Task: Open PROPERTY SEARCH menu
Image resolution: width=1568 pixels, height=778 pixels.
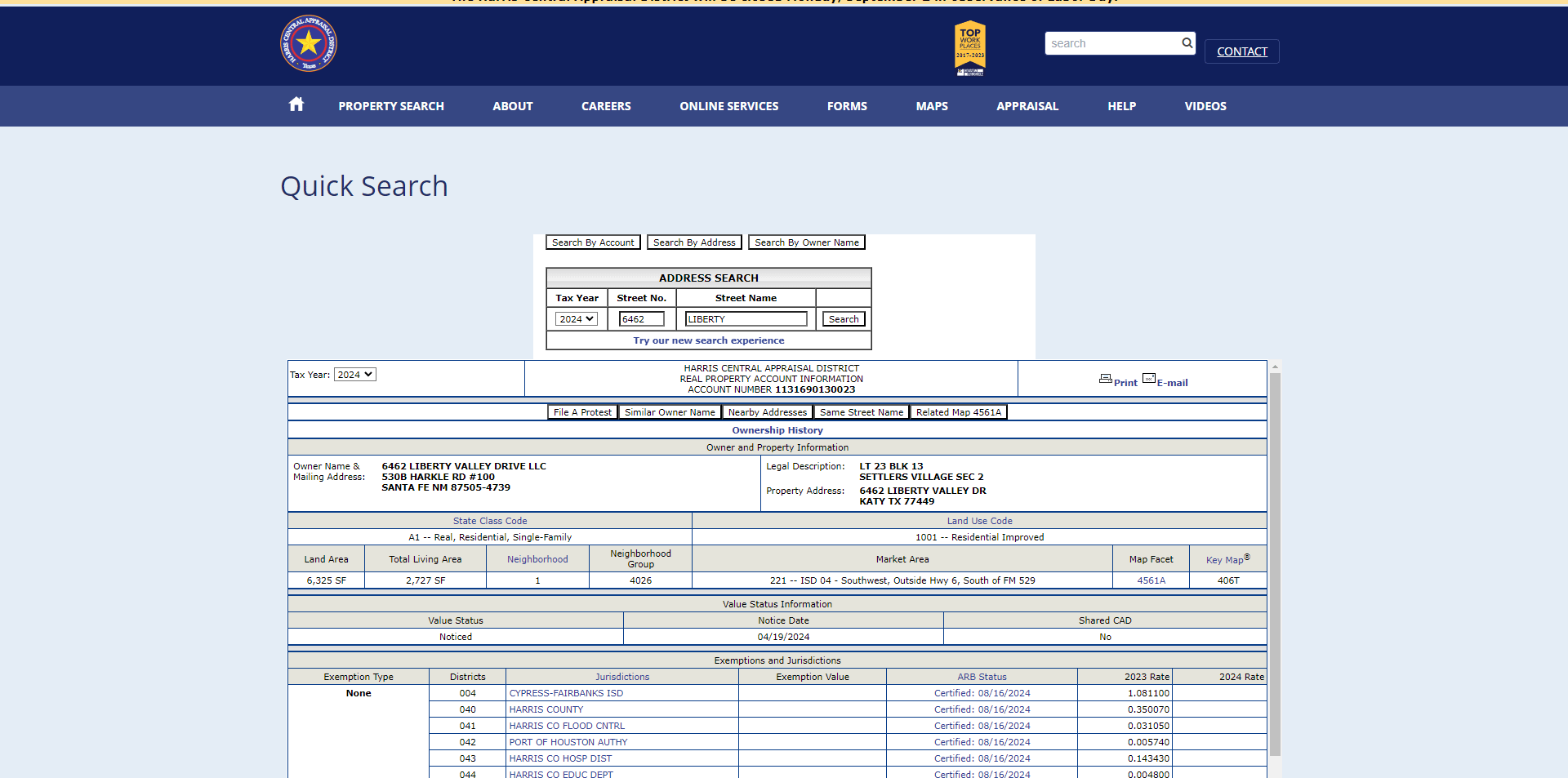Action: [x=391, y=106]
